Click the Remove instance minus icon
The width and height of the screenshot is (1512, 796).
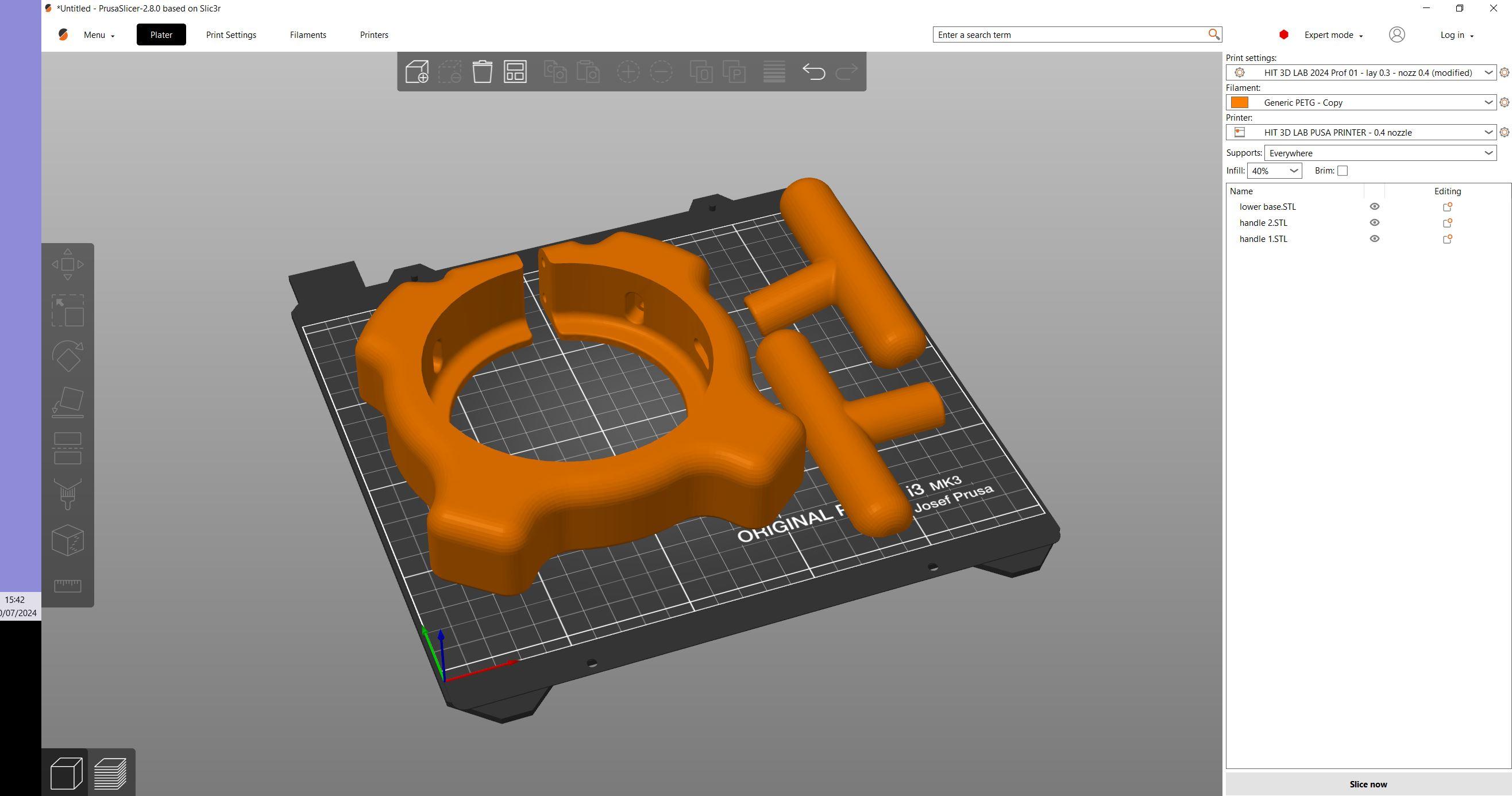pyautogui.click(x=661, y=72)
